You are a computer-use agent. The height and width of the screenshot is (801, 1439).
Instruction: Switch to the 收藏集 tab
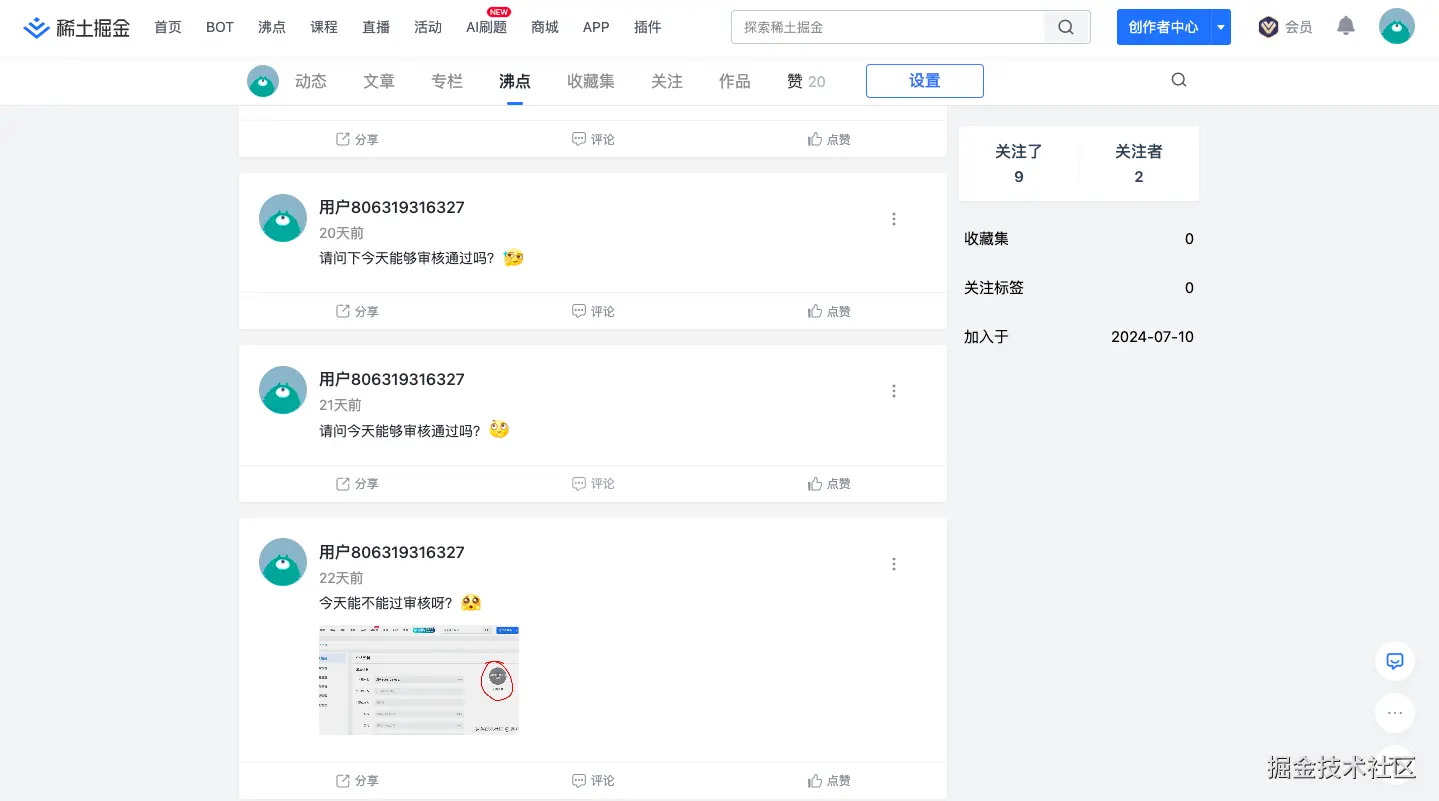pyautogui.click(x=590, y=81)
